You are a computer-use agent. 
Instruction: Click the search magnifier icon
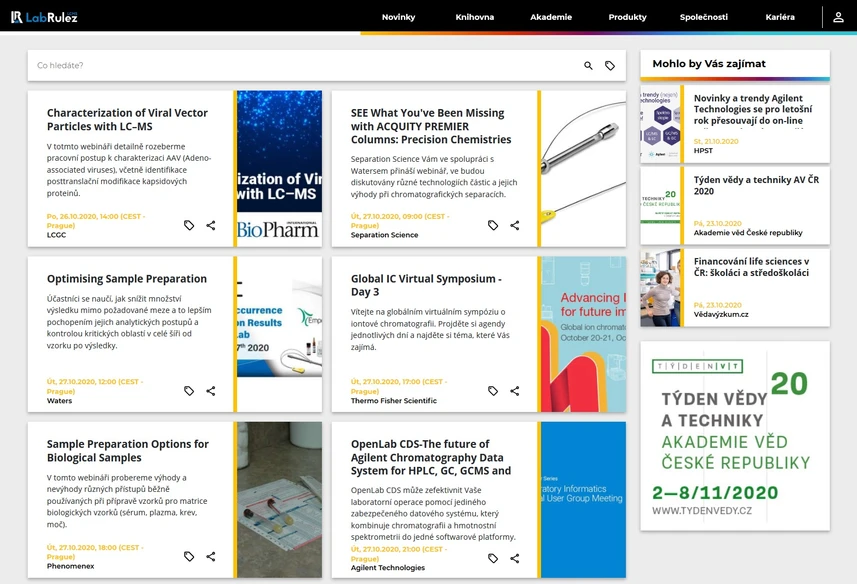[588, 66]
